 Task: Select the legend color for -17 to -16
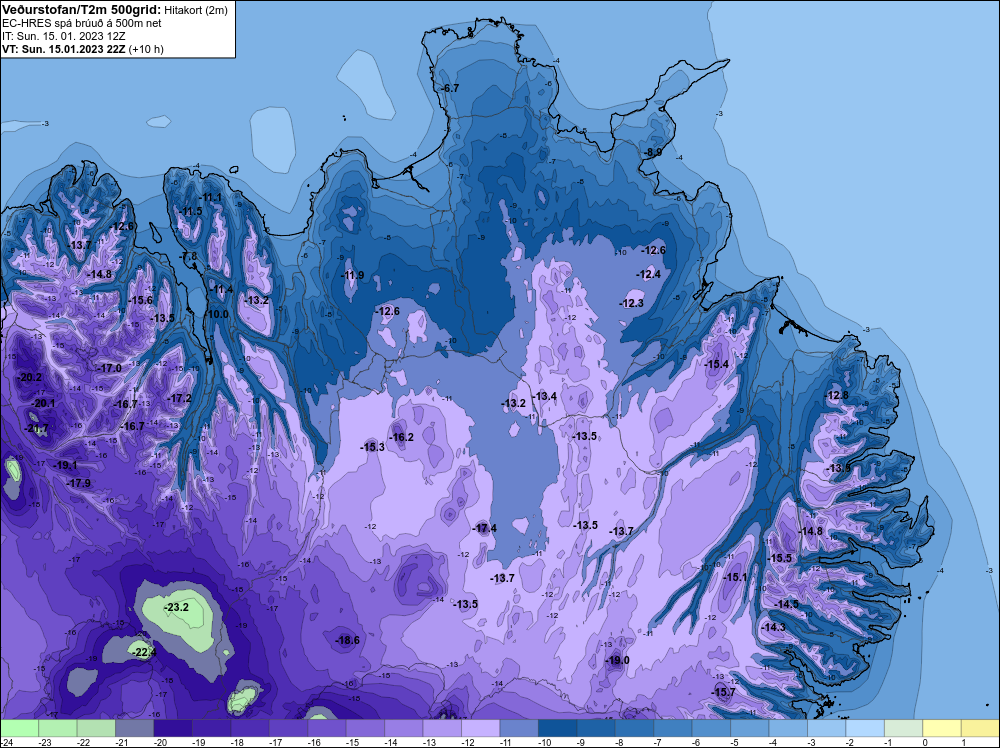pos(288,728)
